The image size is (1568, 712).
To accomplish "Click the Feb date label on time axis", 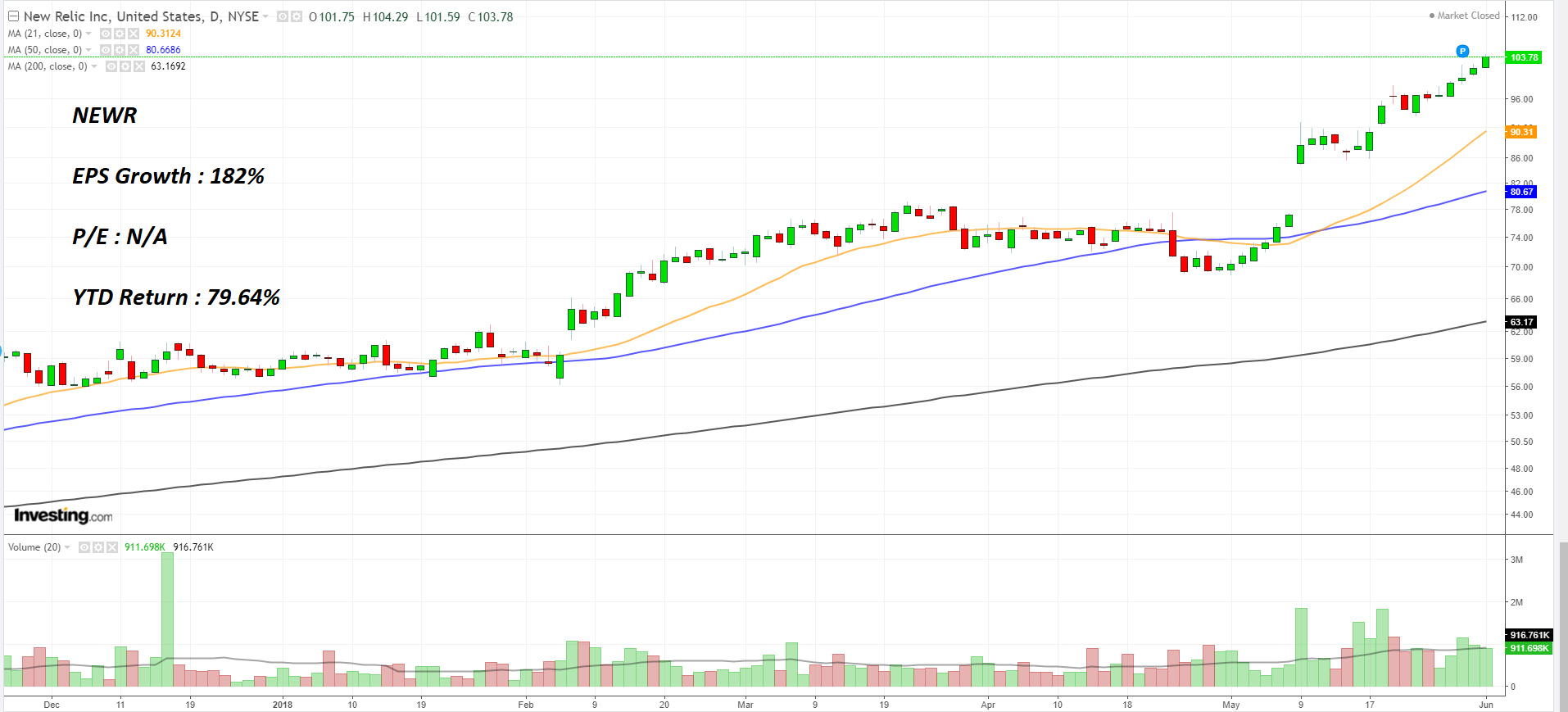I will click(x=526, y=705).
